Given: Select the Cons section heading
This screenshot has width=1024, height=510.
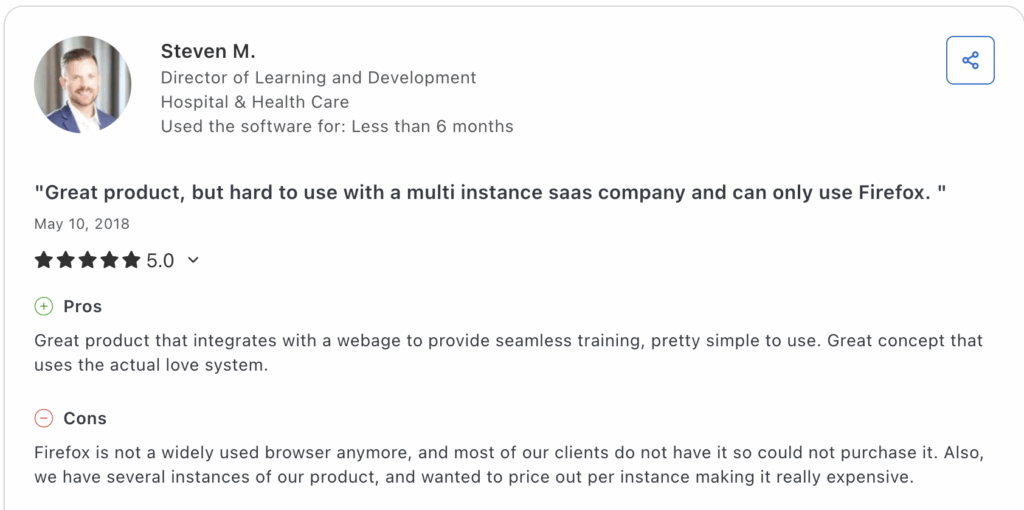Looking at the screenshot, I should [x=85, y=418].
